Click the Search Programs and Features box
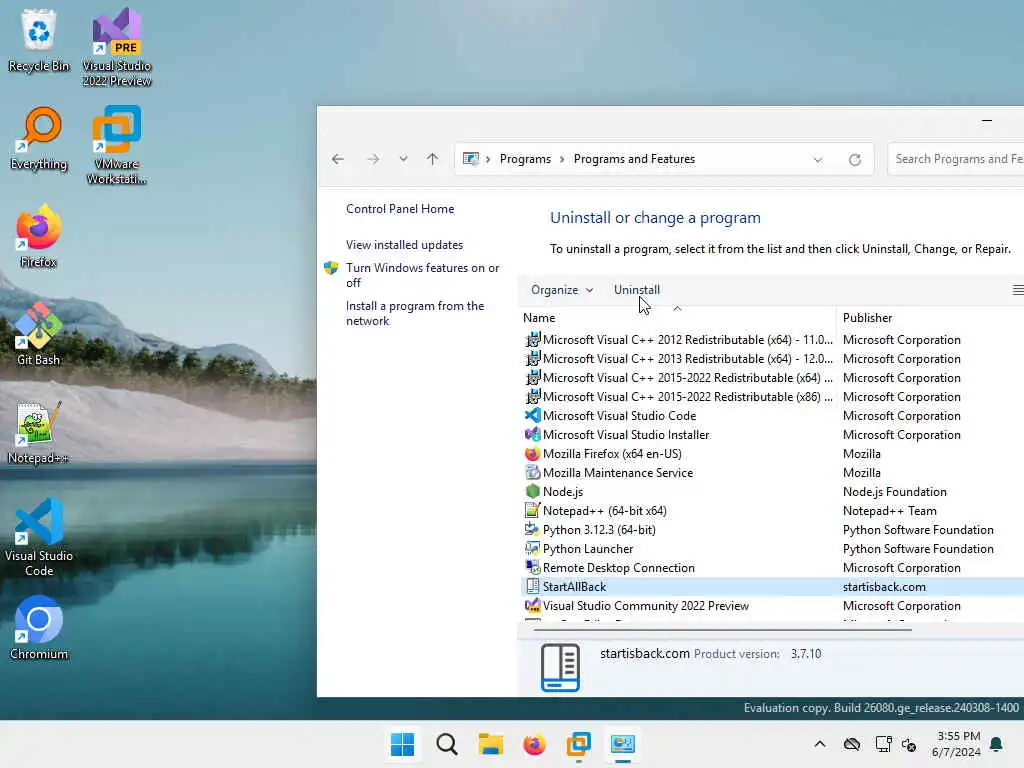 point(955,159)
